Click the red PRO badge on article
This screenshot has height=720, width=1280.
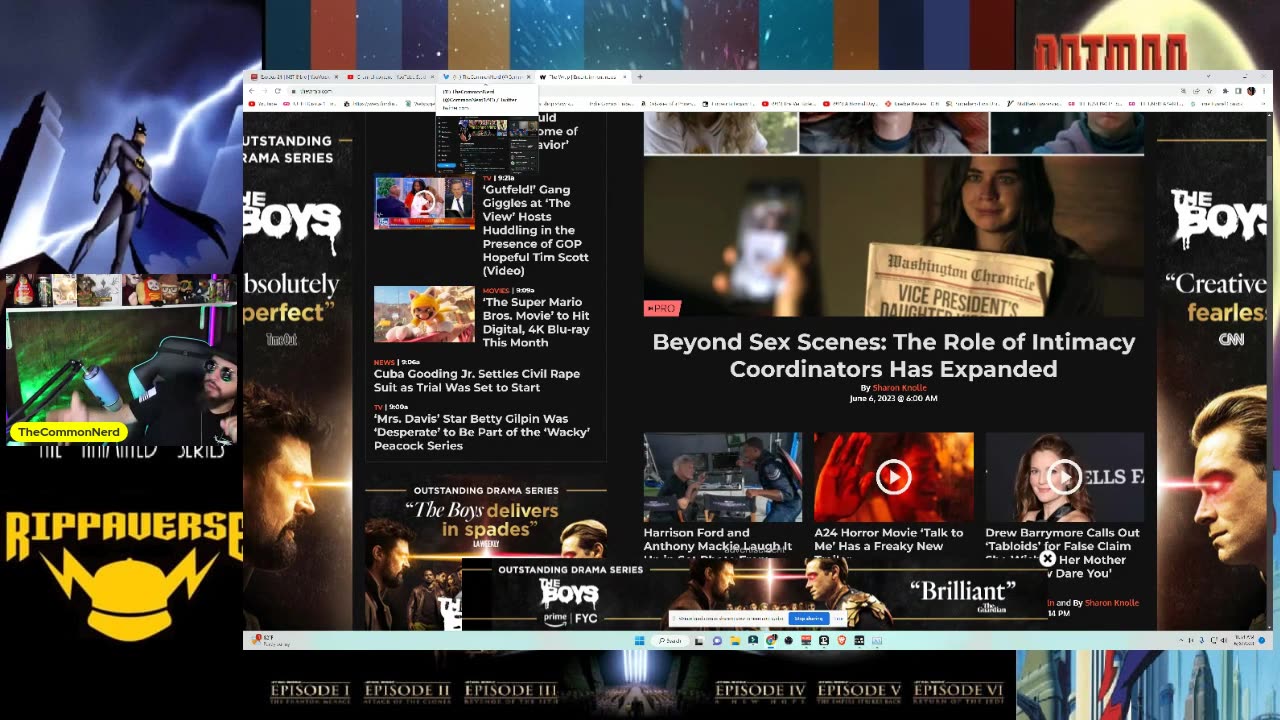pyautogui.click(x=662, y=308)
